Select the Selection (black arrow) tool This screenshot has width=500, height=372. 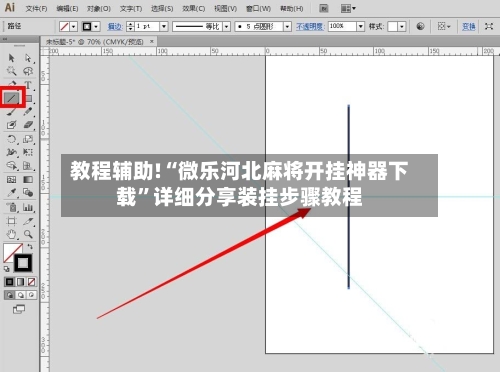tap(11, 58)
